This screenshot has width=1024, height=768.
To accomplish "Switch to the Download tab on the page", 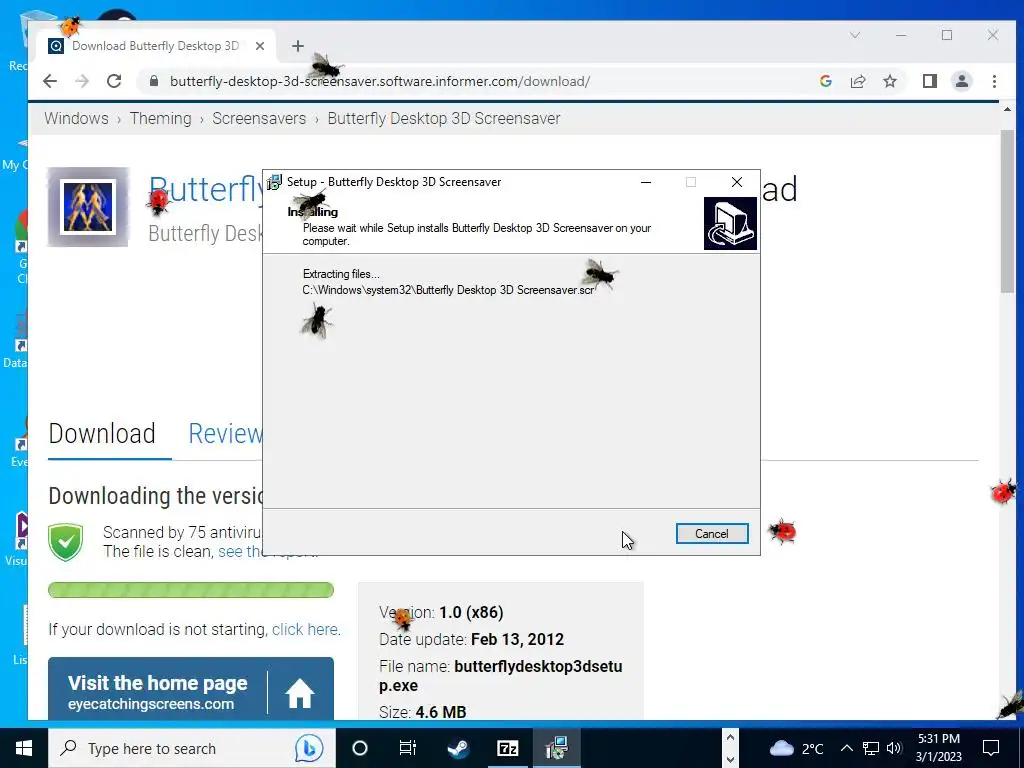I will pos(102,434).
